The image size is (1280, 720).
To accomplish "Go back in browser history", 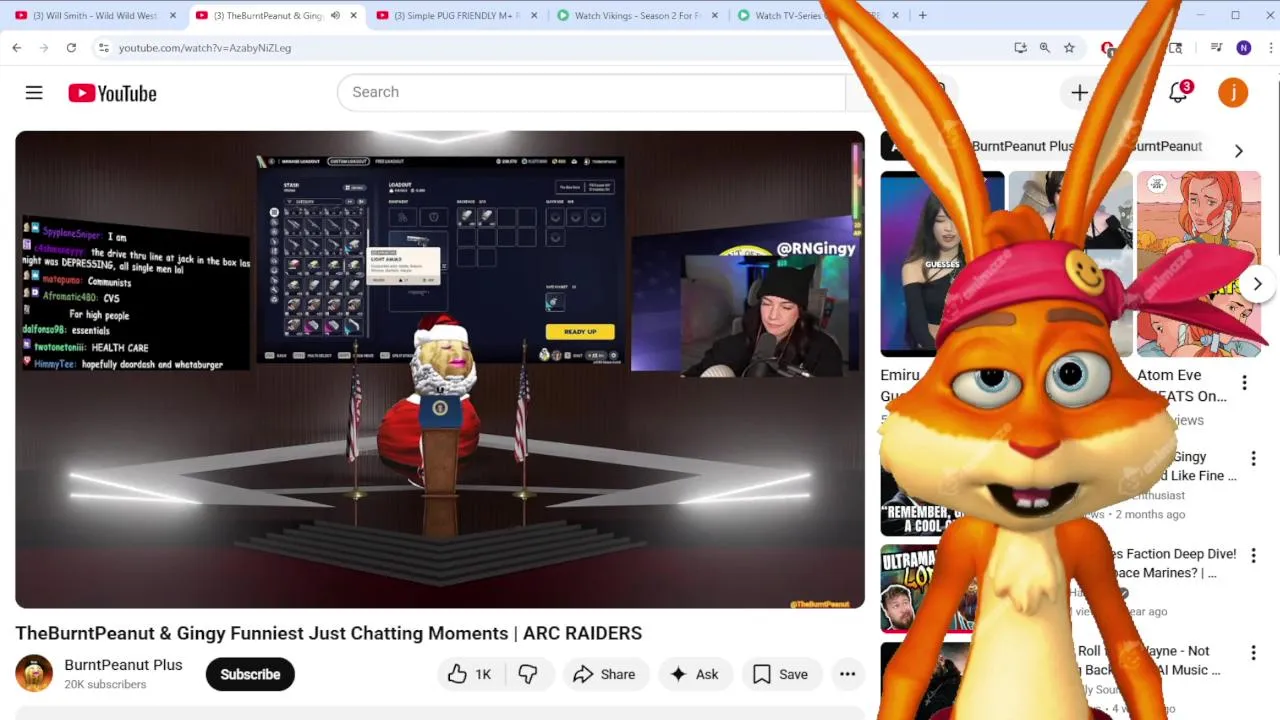I will (x=17, y=47).
